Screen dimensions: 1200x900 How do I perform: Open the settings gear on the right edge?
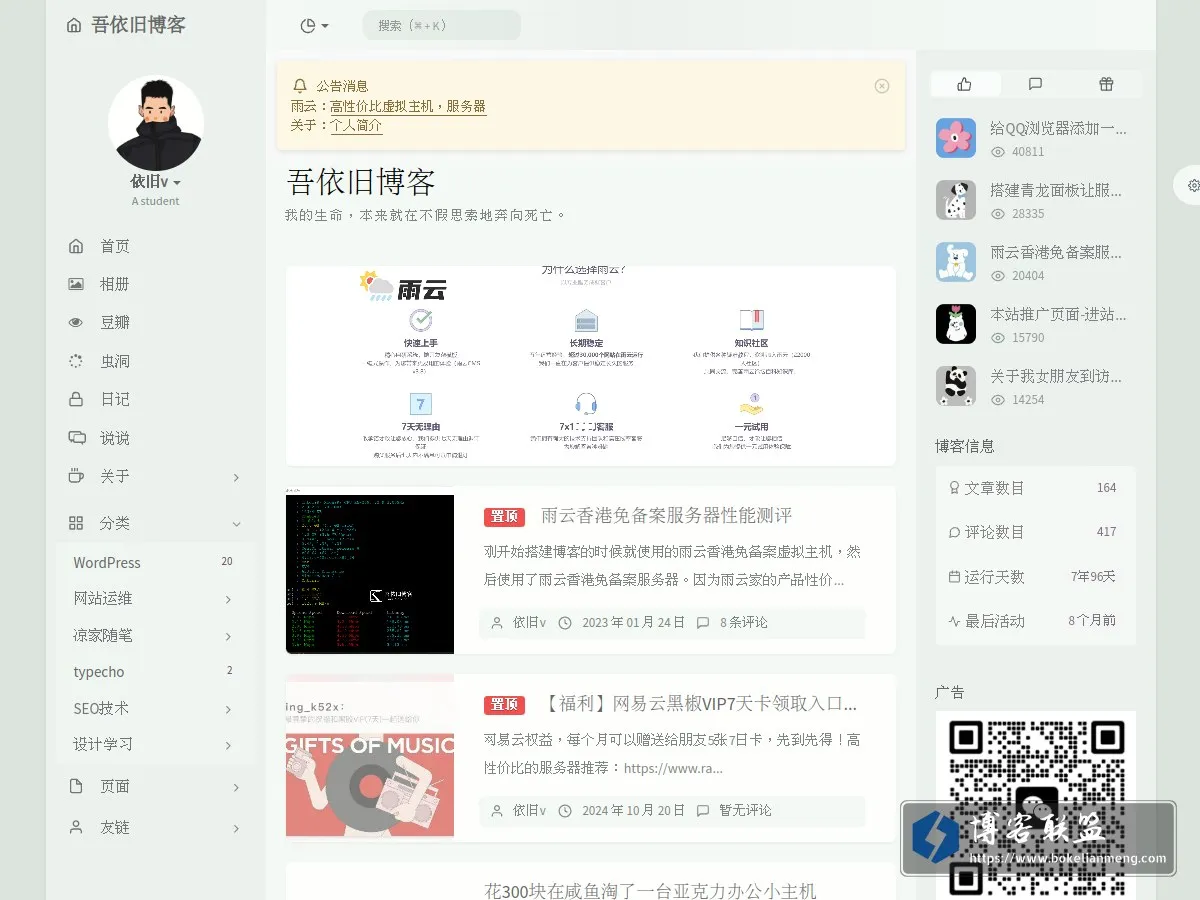coord(1193,185)
